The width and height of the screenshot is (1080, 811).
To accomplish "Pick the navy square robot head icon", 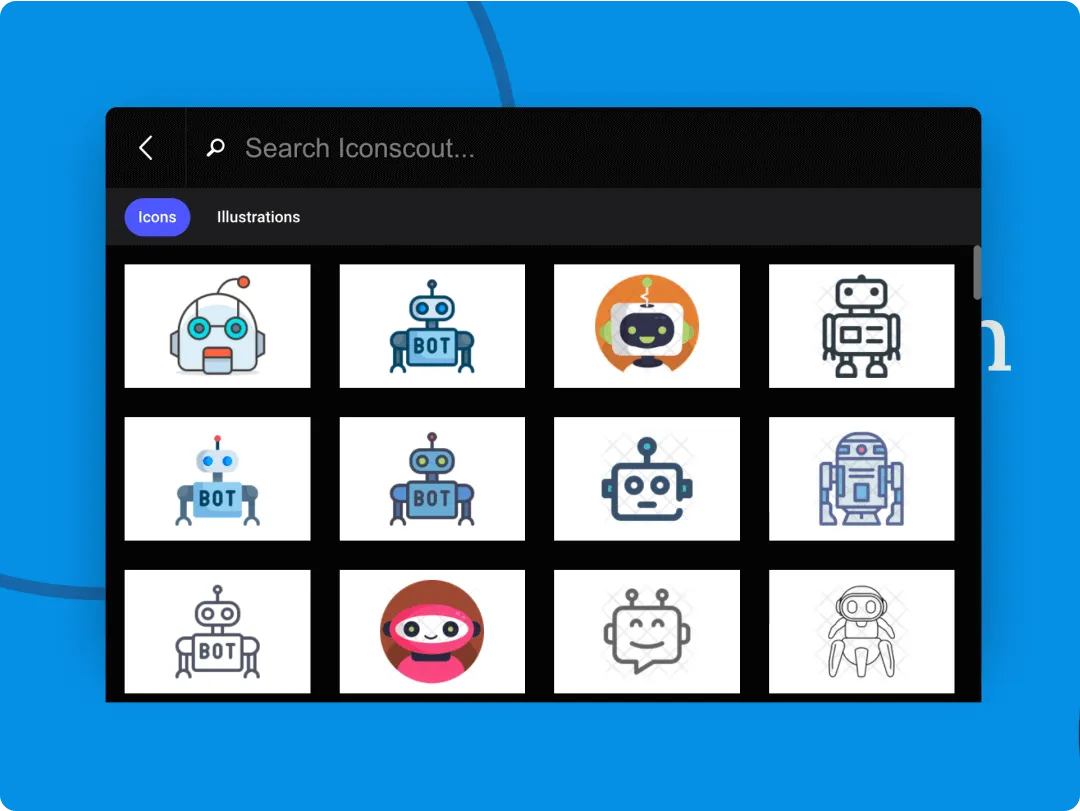I will point(647,479).
